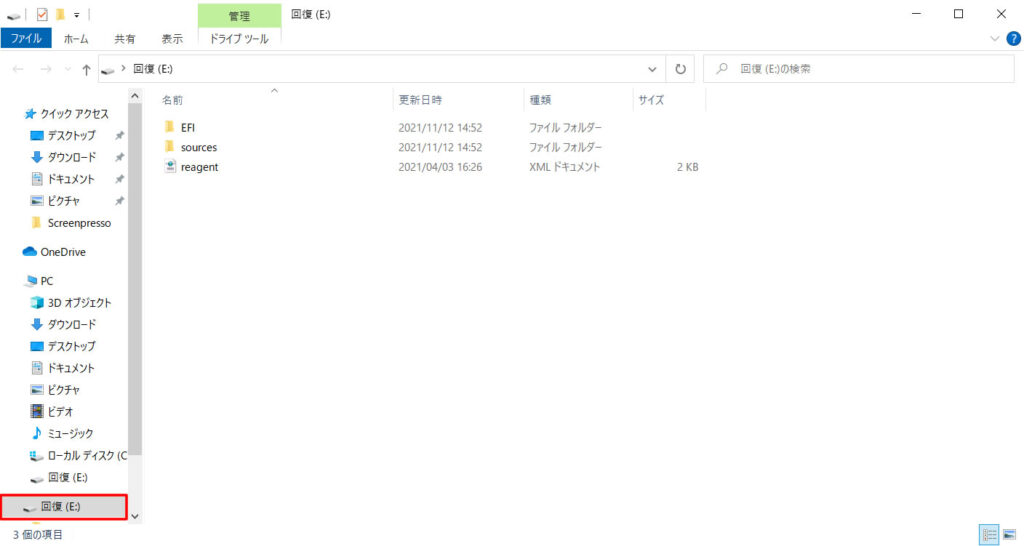Select the sources folder
This screenshot has height=546, width=1024.
tap(199, 148)
